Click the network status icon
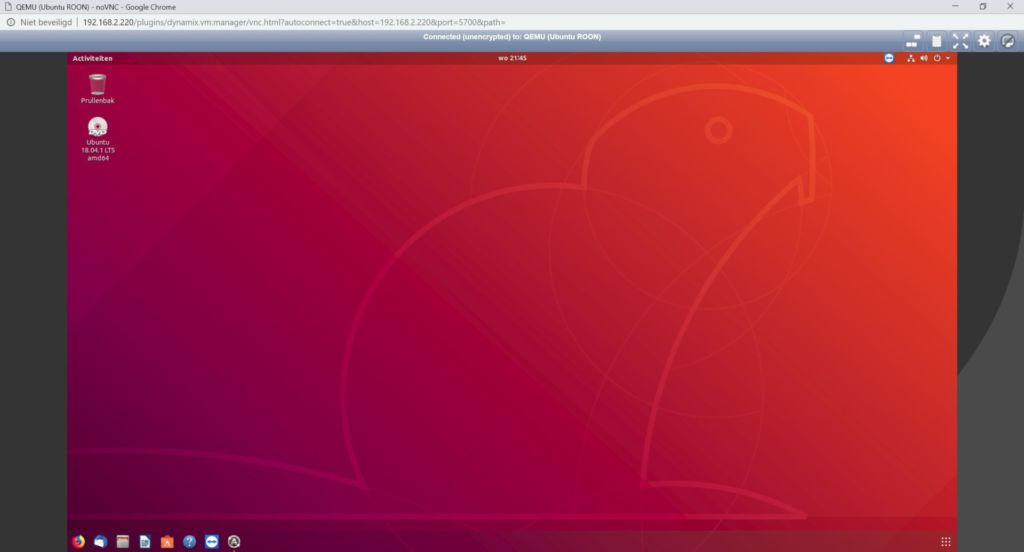Screen dimensions: 1024x552 (x=910, y=58)
